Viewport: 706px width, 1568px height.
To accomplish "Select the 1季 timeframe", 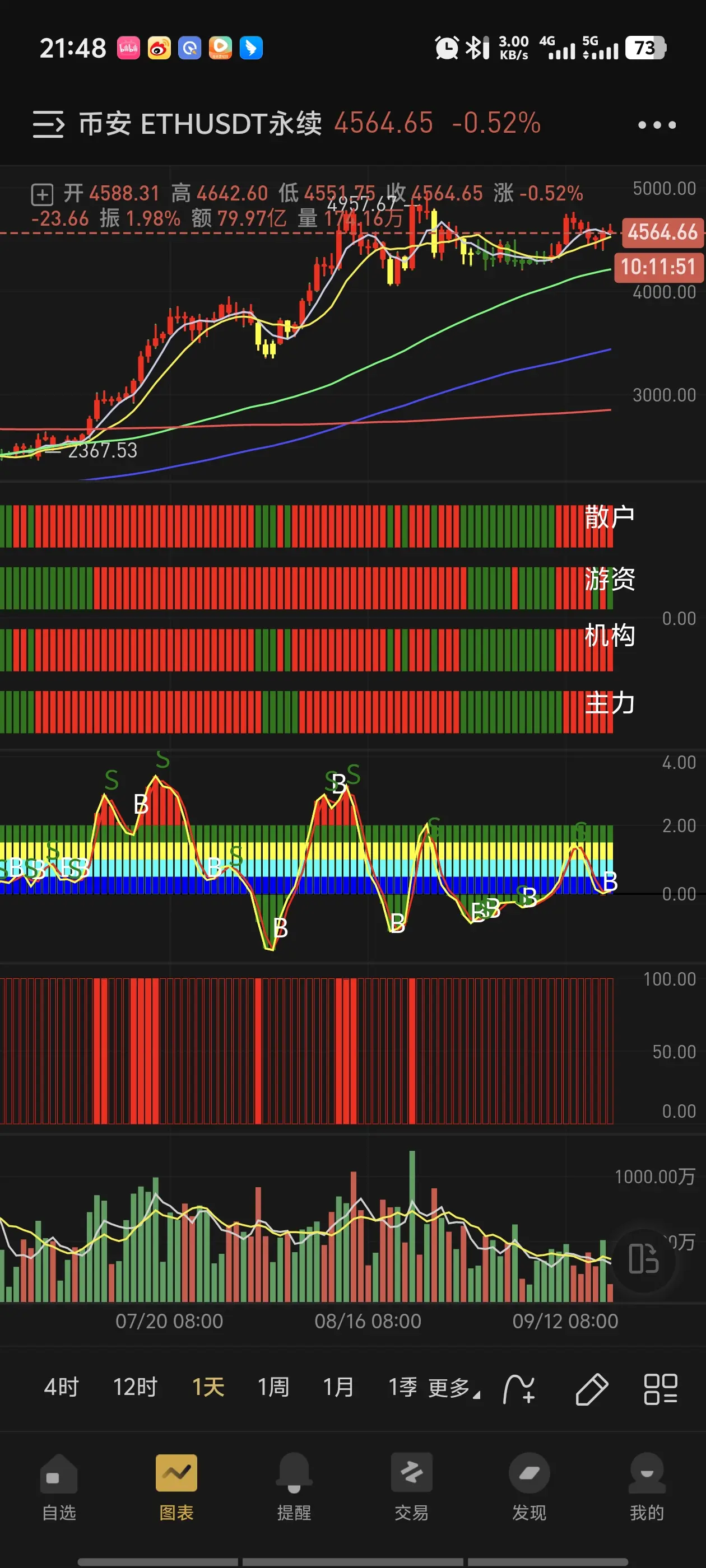I will coord(403,1387).
